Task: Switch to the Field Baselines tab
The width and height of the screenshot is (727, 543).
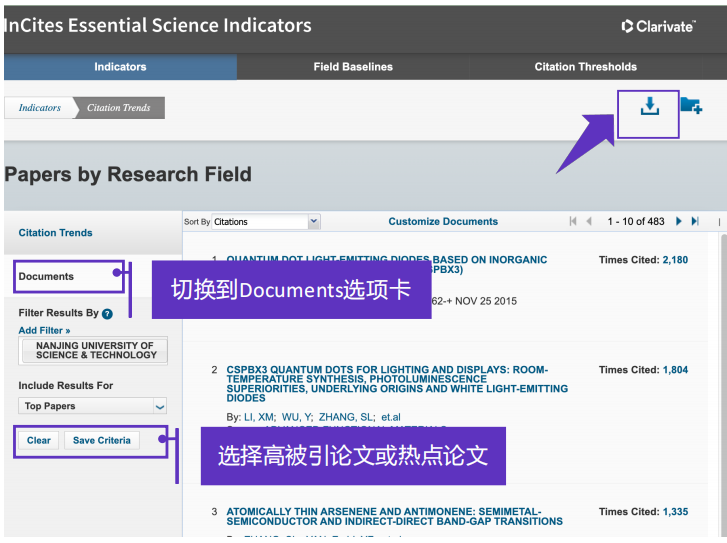Action: 353,67
